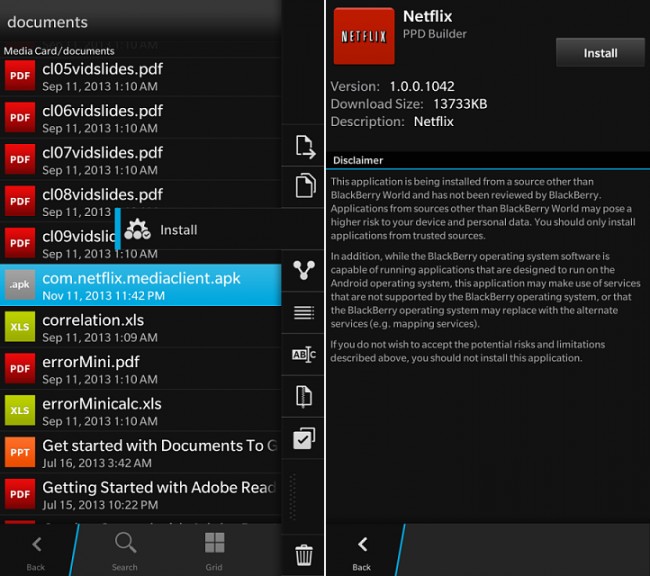This screenshot has width=650, height=576.
Task: Open correlation.xls
Action: [141, 328]
